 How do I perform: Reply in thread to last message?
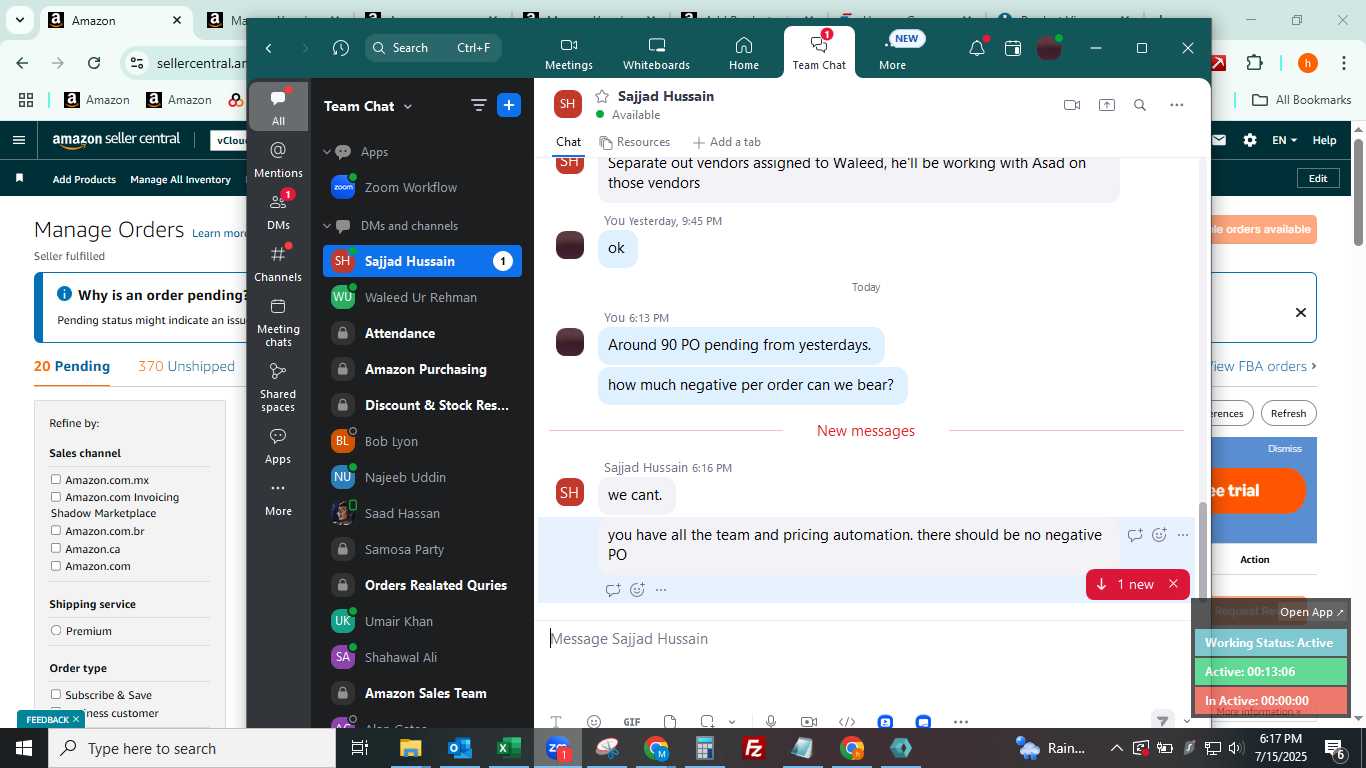coord(613,590)
